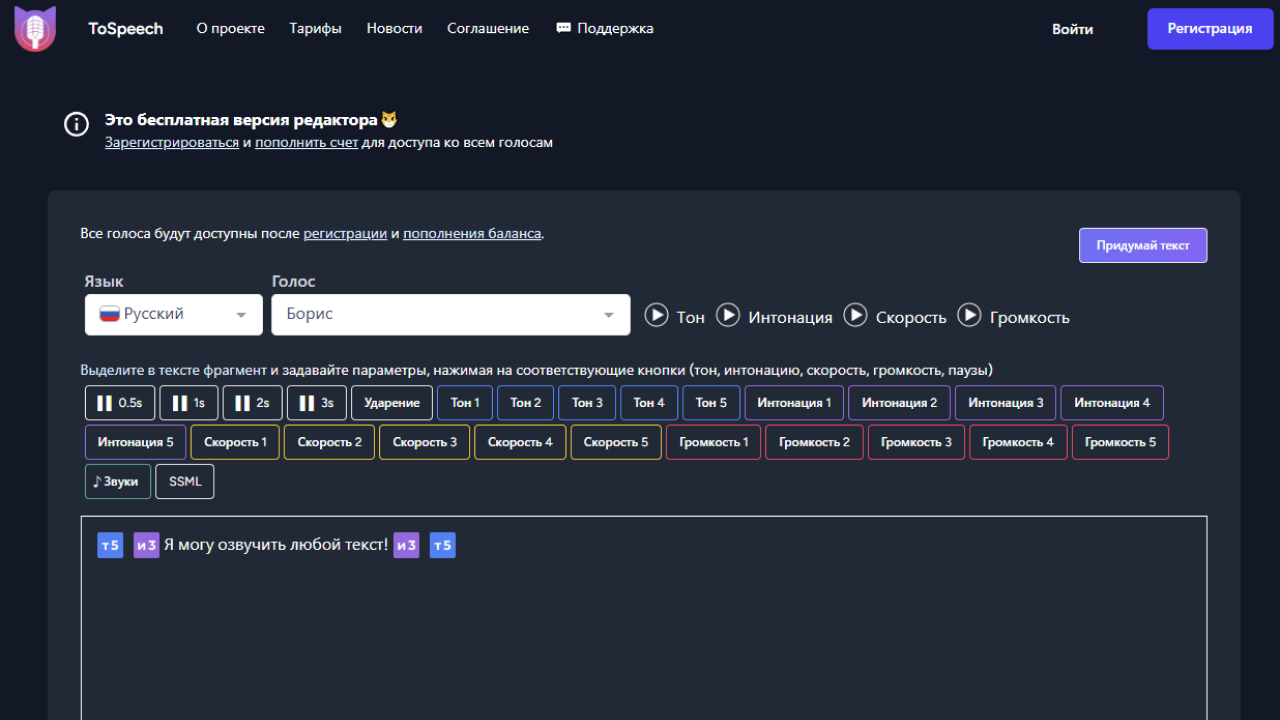The width and height of the screenshot is (1280, 720).
Task: Play the Интонация preview sample
Action: point(728,315)
